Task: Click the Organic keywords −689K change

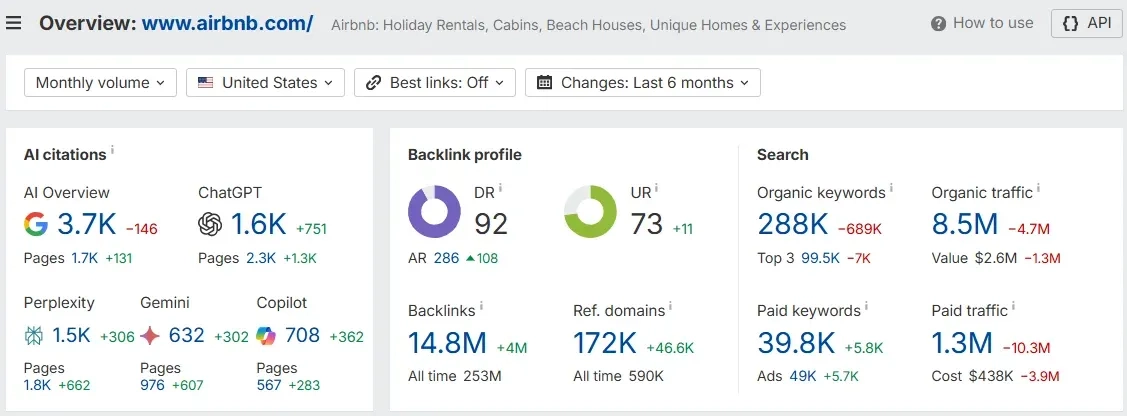Action: coord(860,229)
